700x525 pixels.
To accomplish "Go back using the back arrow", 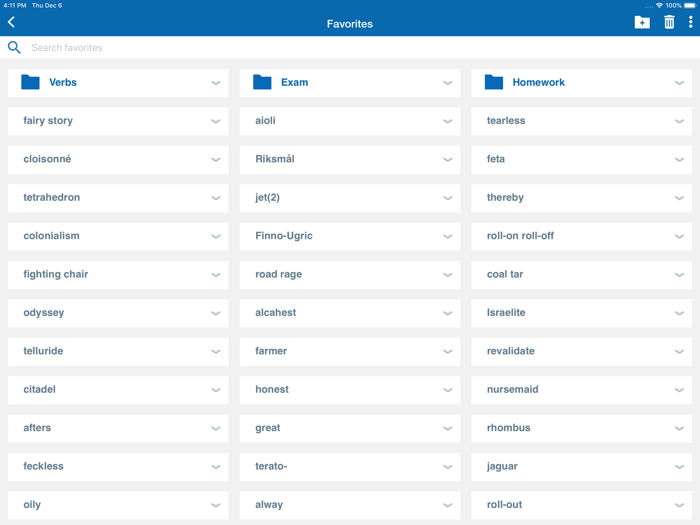I will 12,22.
